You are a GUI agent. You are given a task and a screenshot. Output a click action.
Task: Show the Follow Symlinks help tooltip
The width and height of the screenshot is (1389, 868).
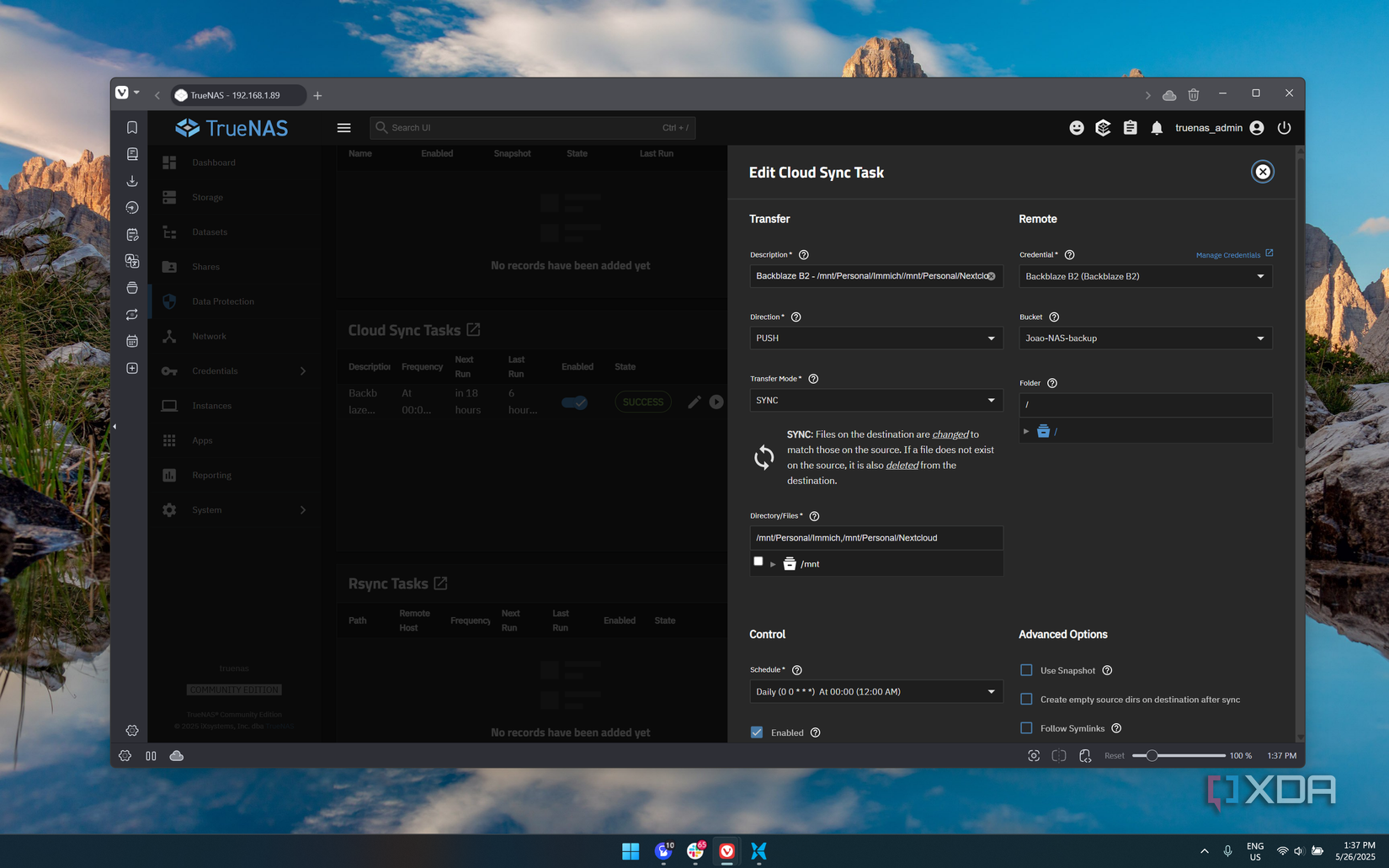1116,728
